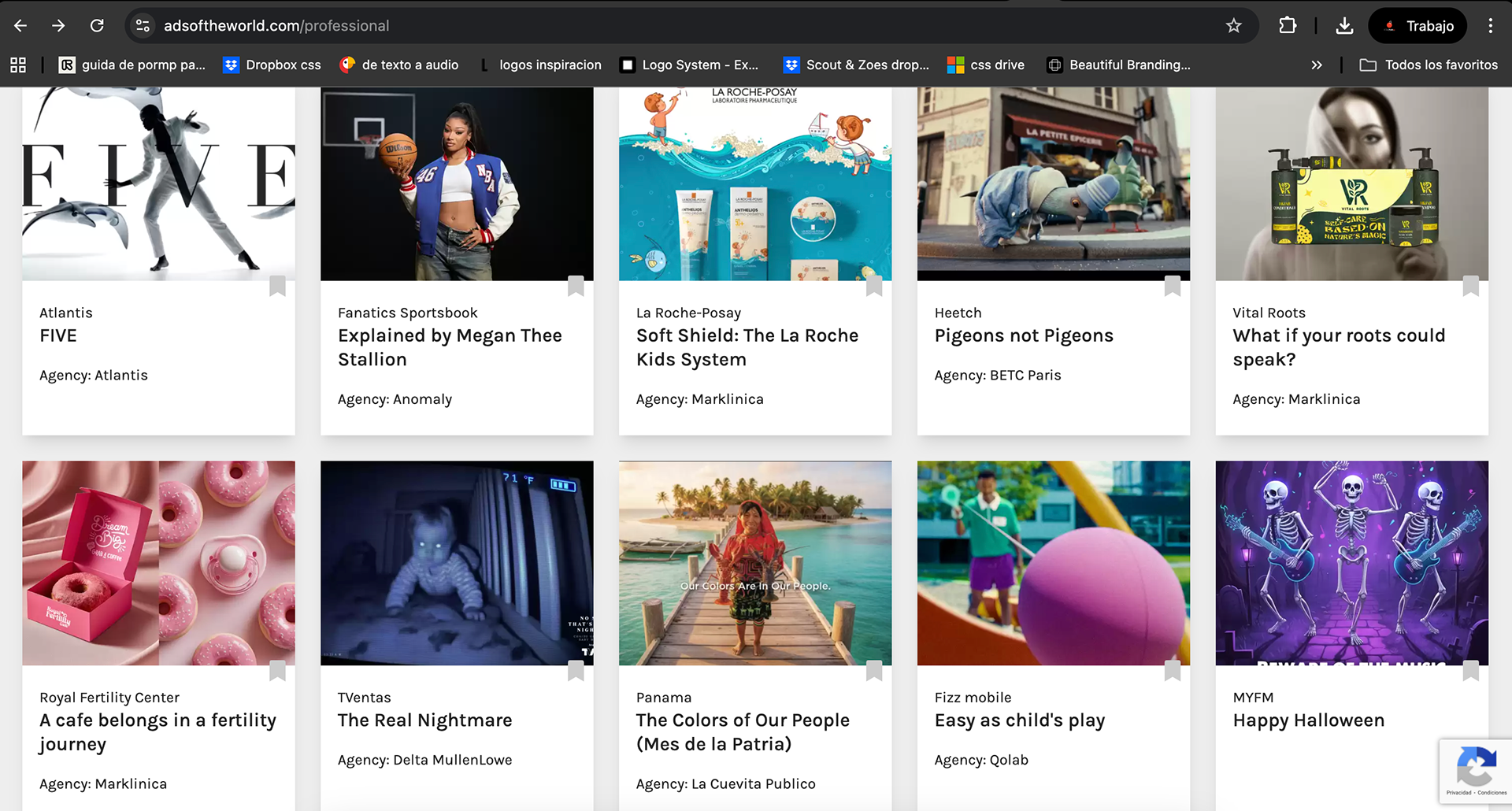Open the logos inspiracion bookmark
1512x811 pixels.
click(x=540, y=65)
